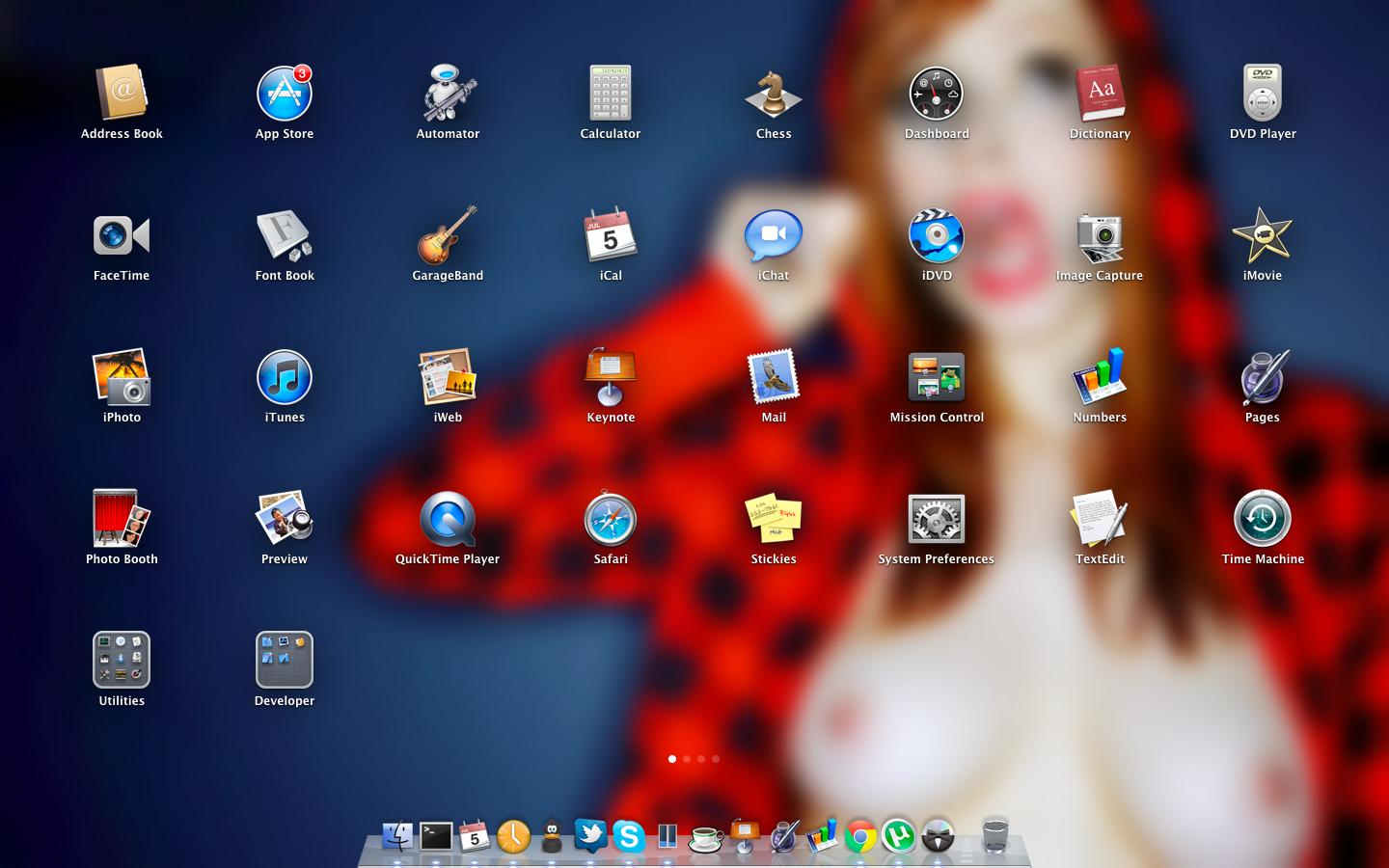This screenshot has width=1389, height=868.
Task: Open Finder from the Dock
Action: (397, 836)
